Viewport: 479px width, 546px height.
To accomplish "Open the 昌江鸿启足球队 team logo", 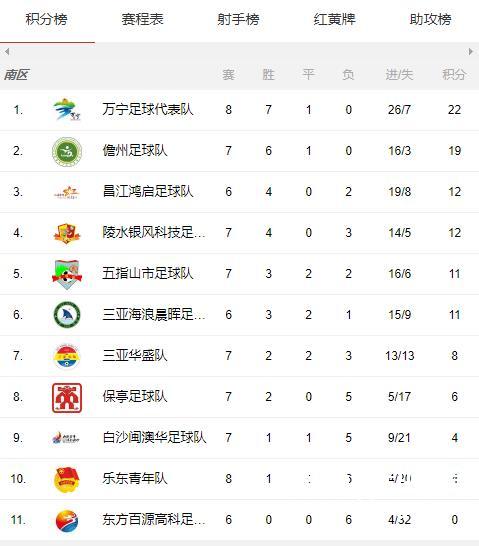I will point(67,192).
